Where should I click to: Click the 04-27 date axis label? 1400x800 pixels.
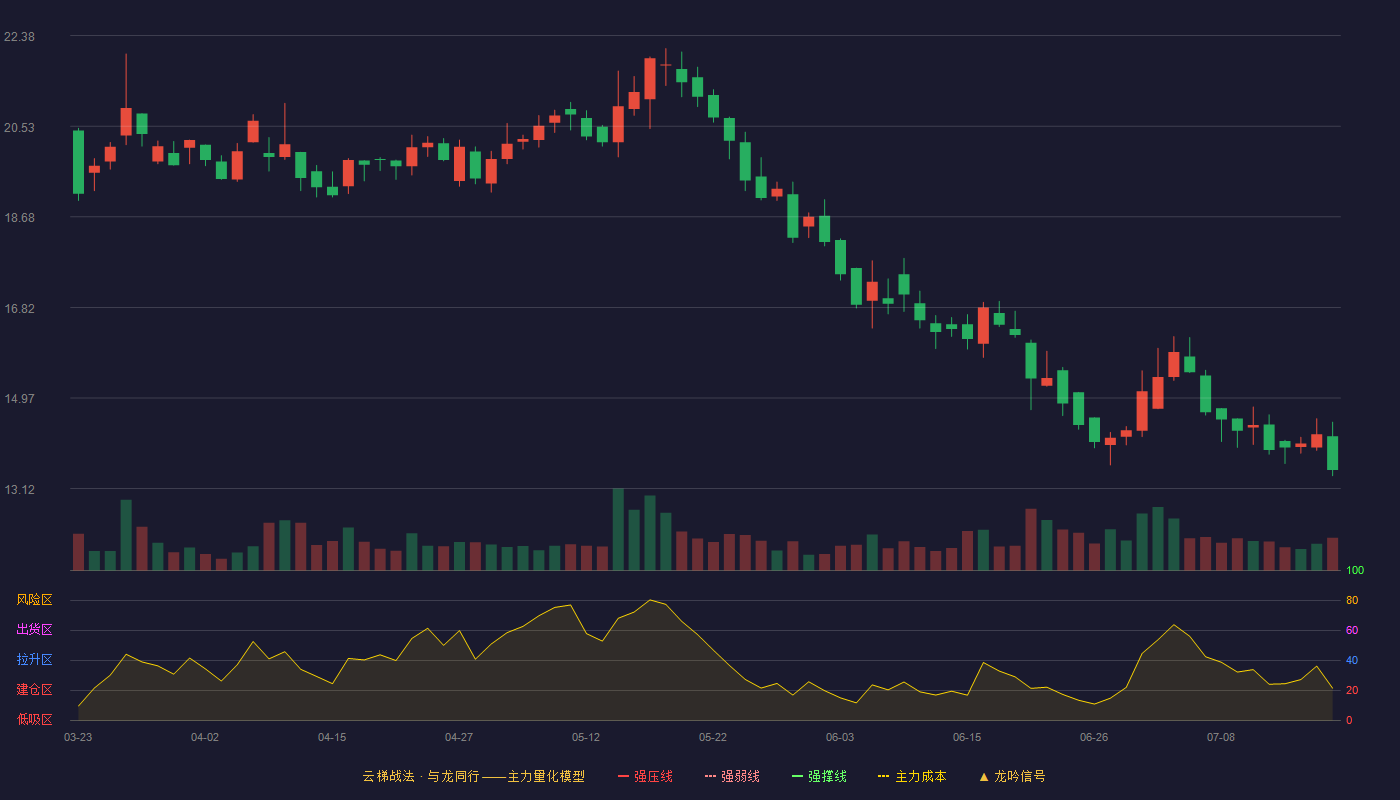[459, 737]
